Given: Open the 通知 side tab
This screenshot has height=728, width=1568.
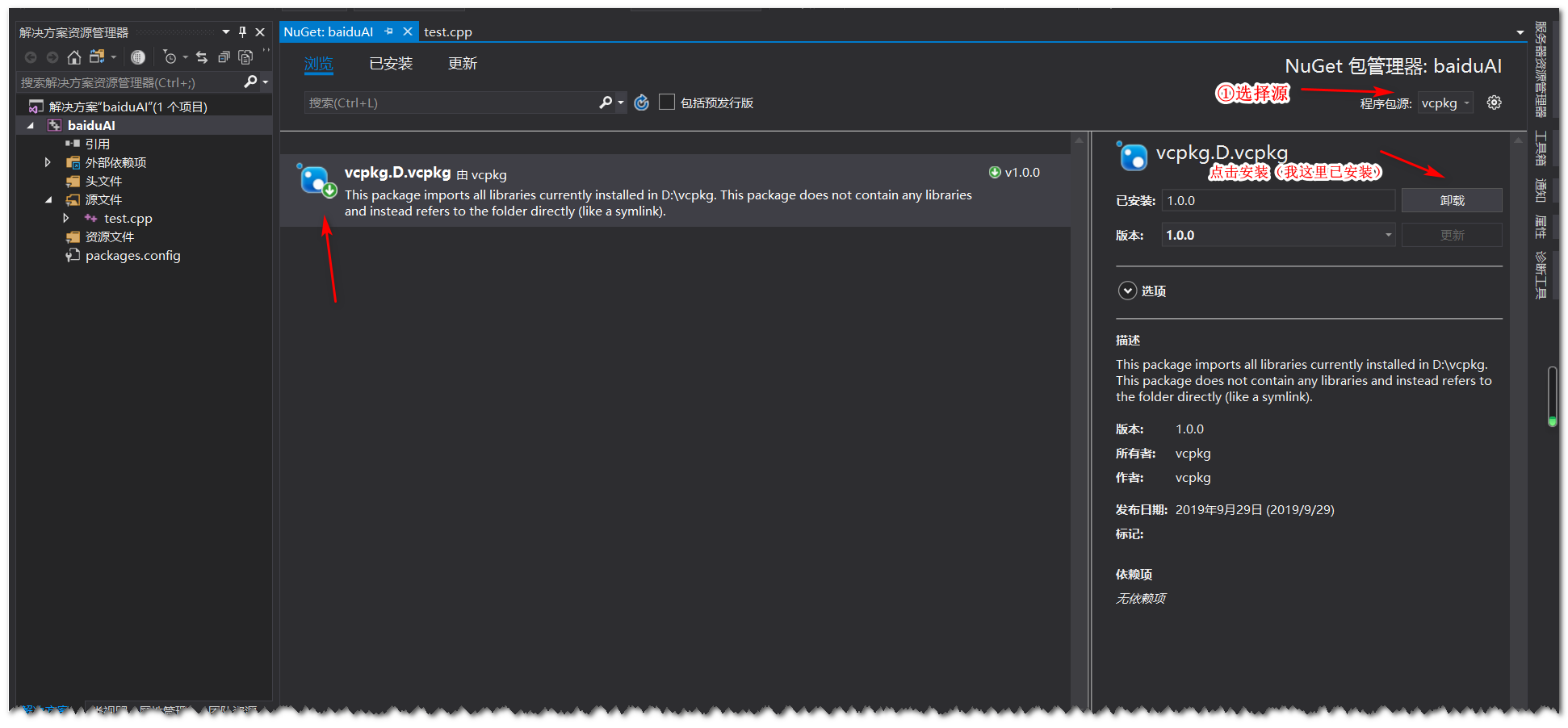Looking at the screenshot, I should pos(1541,190).
